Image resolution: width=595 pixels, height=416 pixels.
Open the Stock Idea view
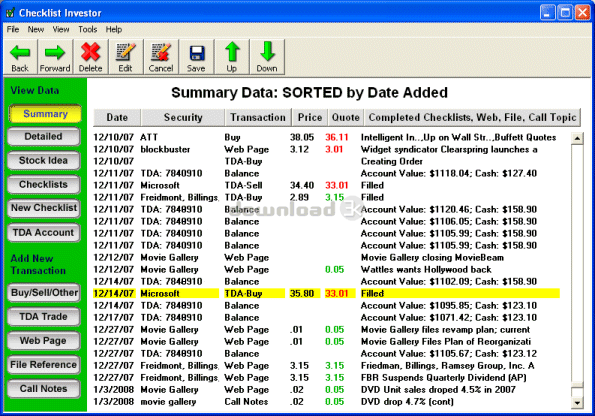click(44, 161)
